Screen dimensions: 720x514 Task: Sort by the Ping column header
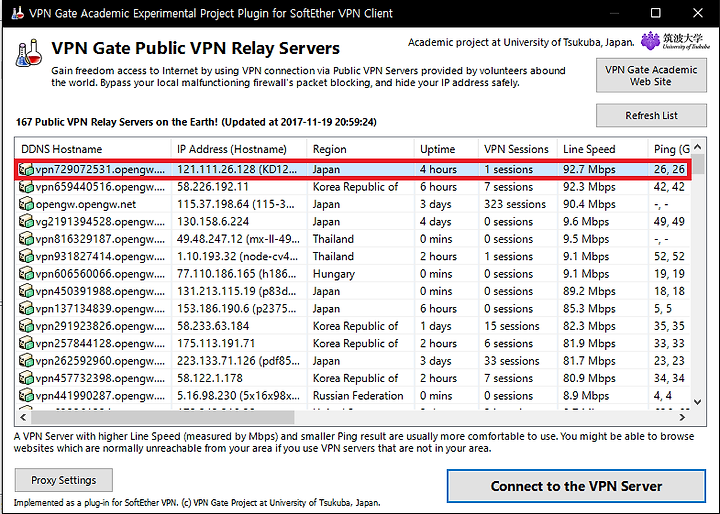pos(669,149)
